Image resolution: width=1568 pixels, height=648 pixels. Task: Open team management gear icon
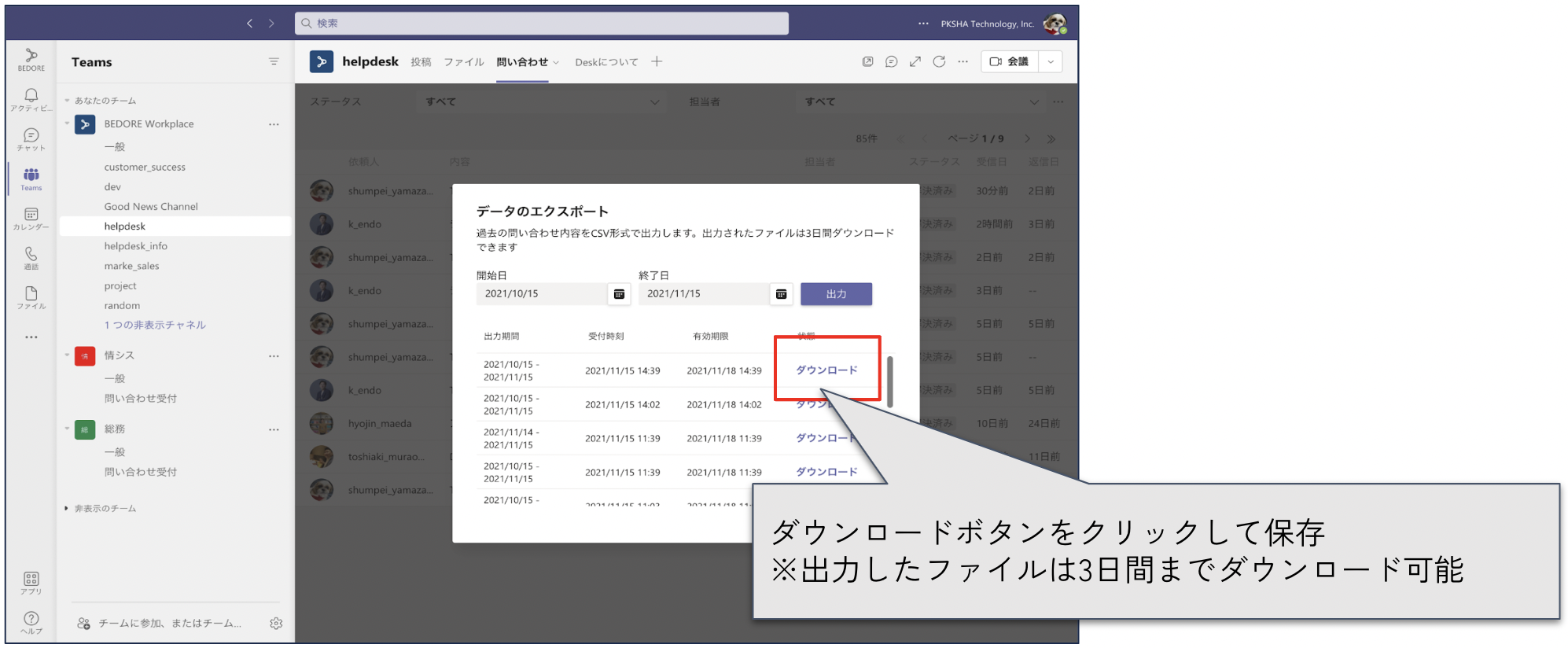[276, 624]
